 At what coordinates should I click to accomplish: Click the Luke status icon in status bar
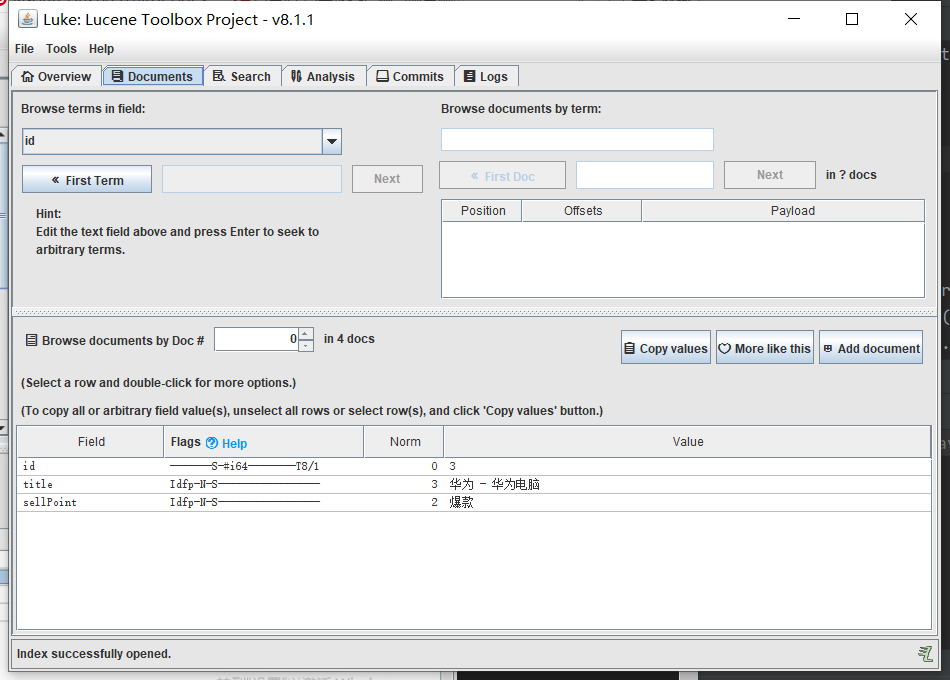925,653
